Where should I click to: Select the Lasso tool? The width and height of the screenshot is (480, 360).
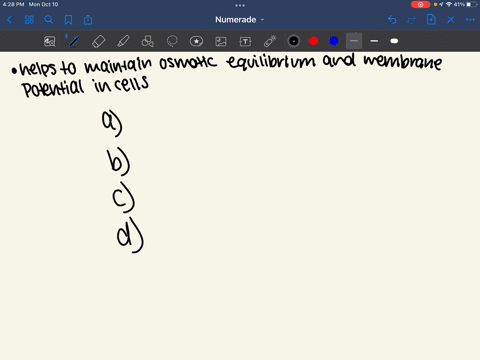(172, 41)
